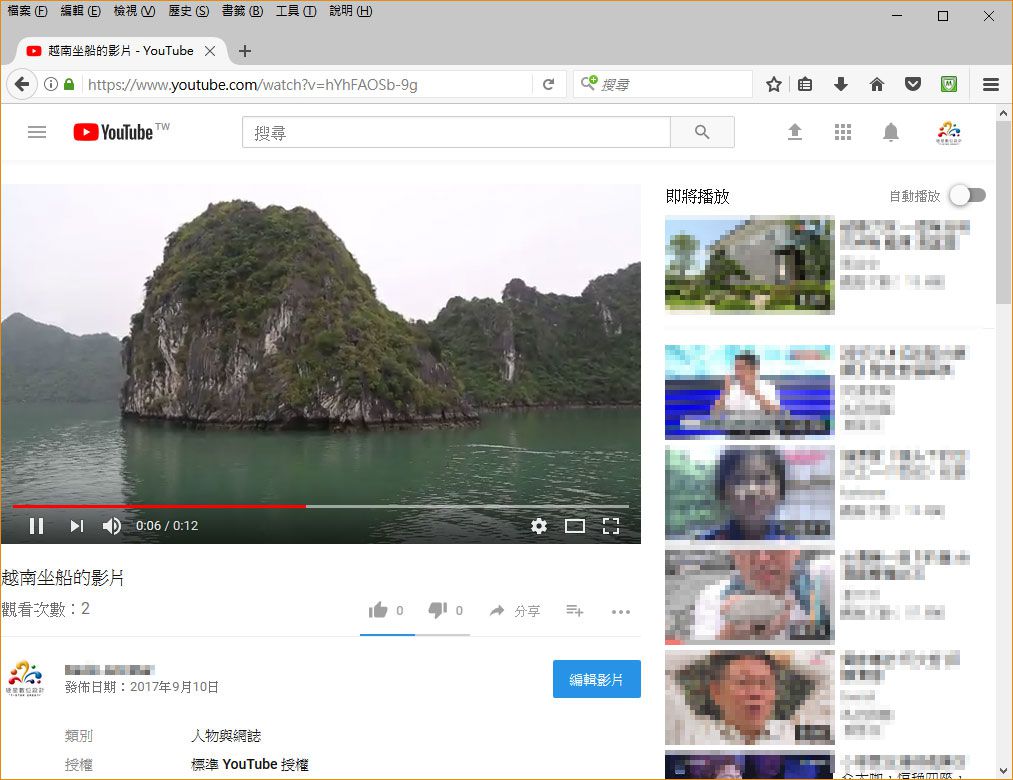This screenshot has height=780, width=1013.
Task: Enable the 自動播放 autoplay switch
Action: coord(965,195)
